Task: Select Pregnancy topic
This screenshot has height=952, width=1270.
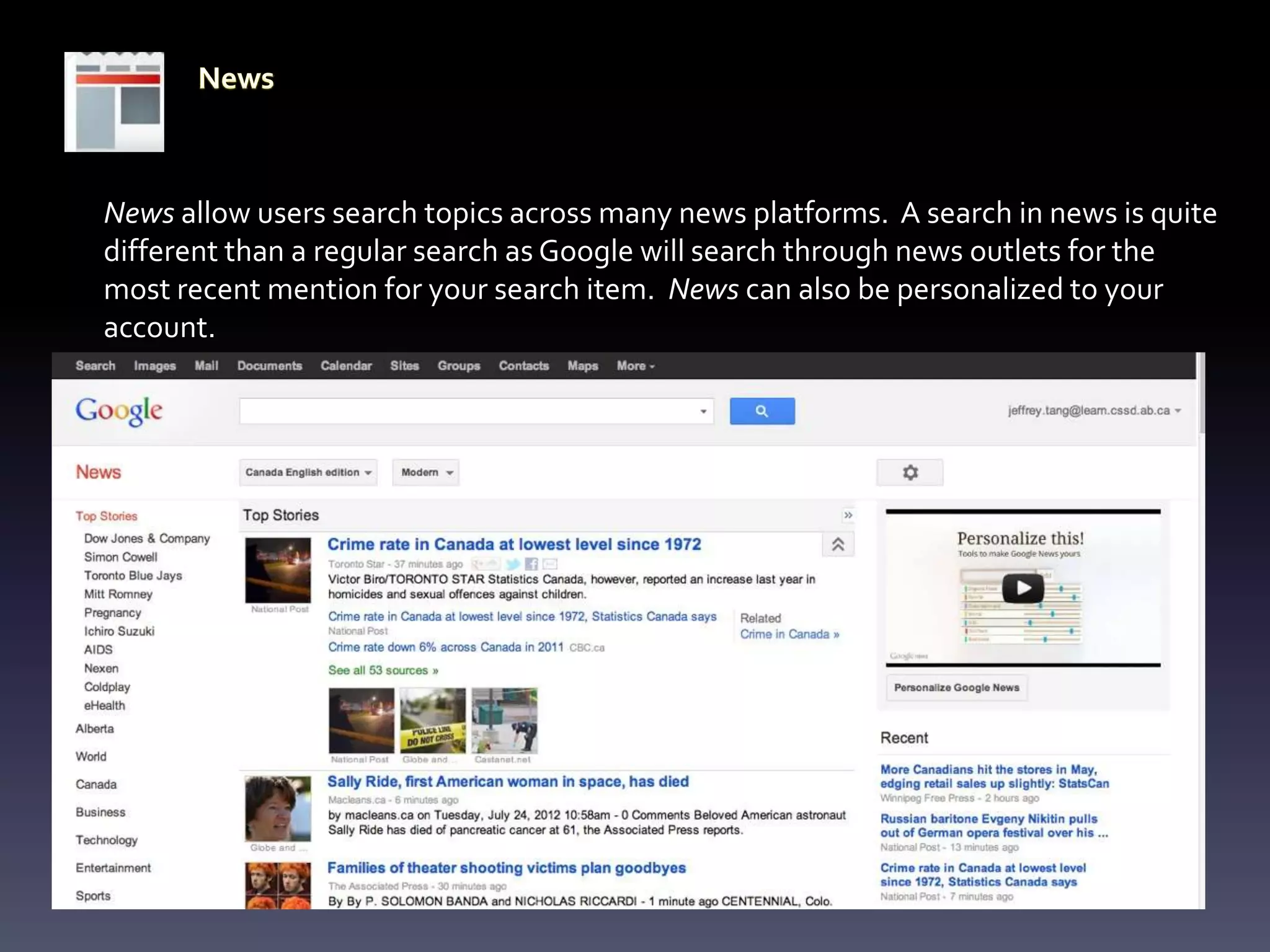Action: pyautogui.click(x=113, y=613)
